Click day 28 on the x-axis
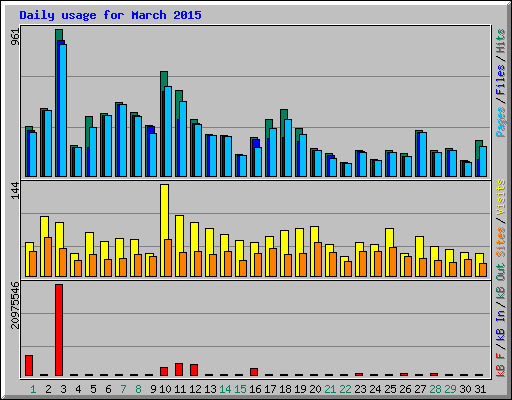The height and width of the screenshot is (400, 512). click(x=435, y=389)
